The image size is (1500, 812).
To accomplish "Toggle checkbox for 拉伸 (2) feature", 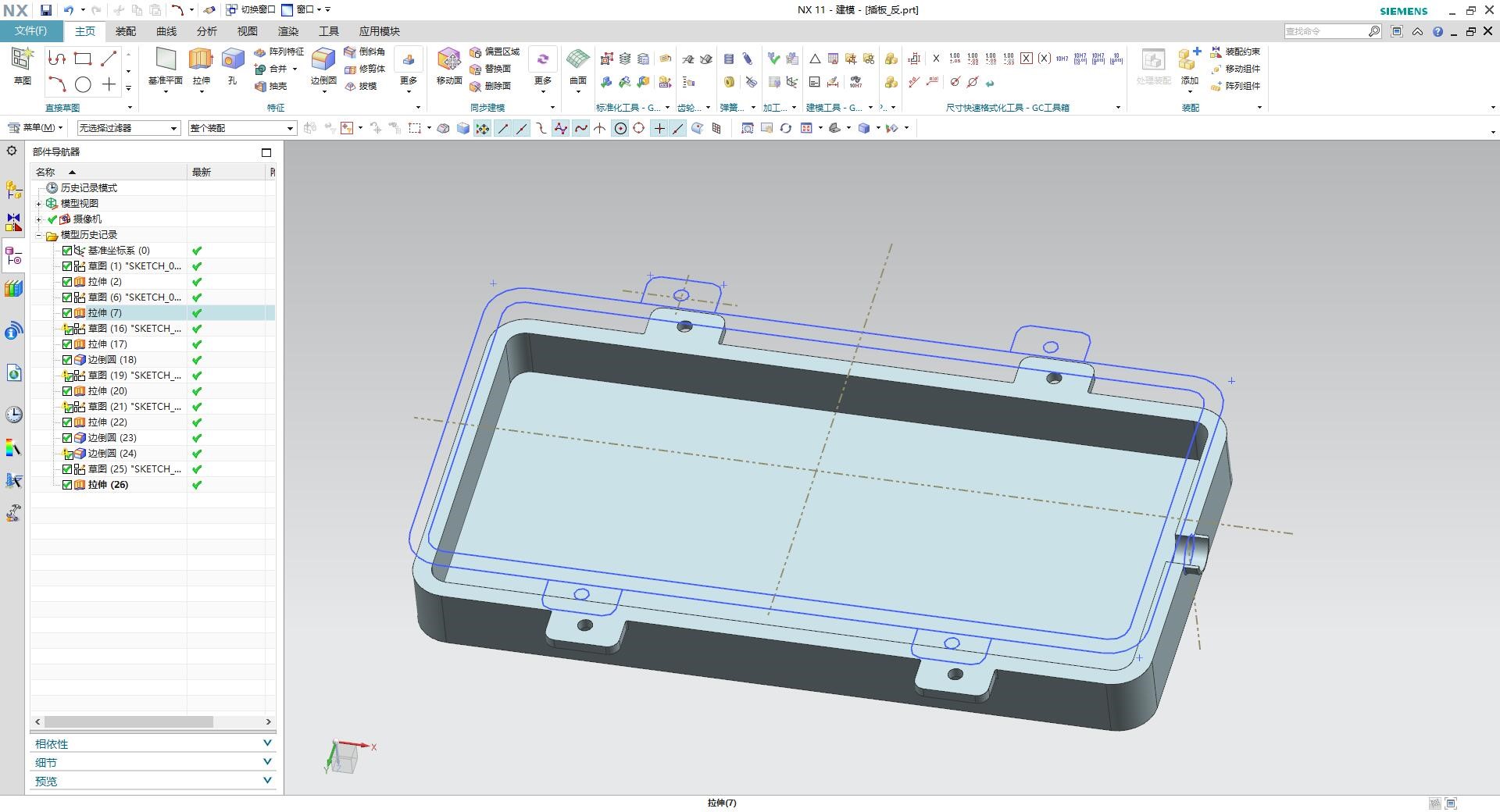I will 67,282.
